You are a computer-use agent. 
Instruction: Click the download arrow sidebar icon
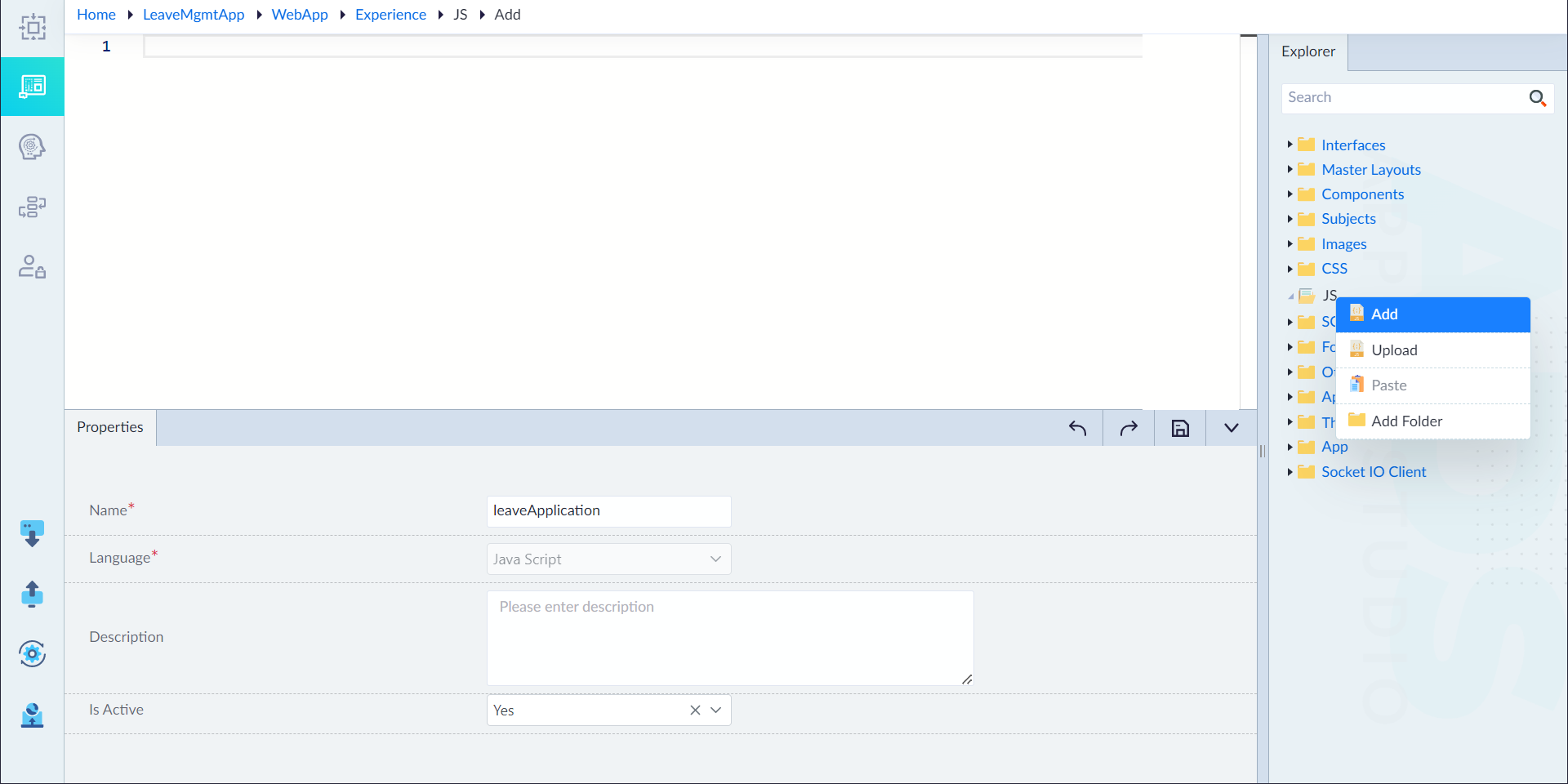point(32,534)
